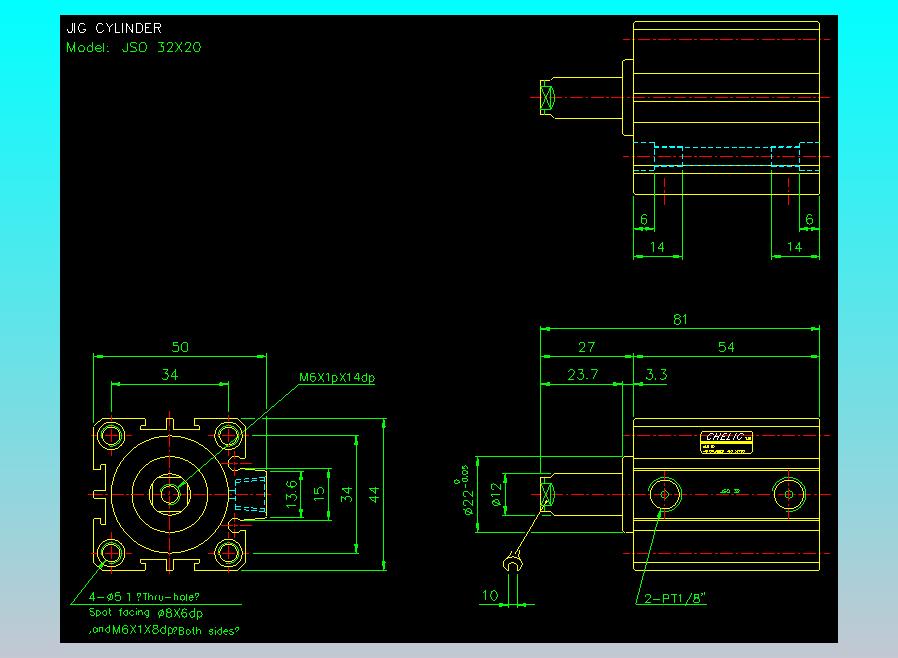
Task: Click the crossed rod-end symbol in the top view
Action: [x=546, y=98]
